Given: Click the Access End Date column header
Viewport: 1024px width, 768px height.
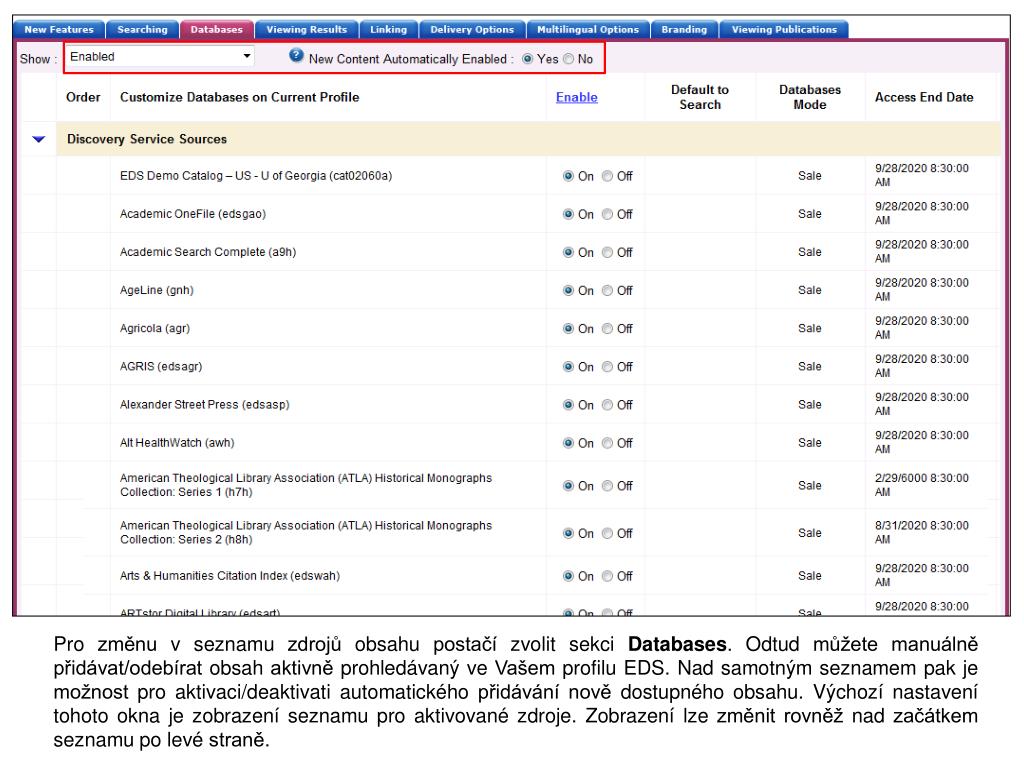Looking at the screenshot, I should pos(924,97).
